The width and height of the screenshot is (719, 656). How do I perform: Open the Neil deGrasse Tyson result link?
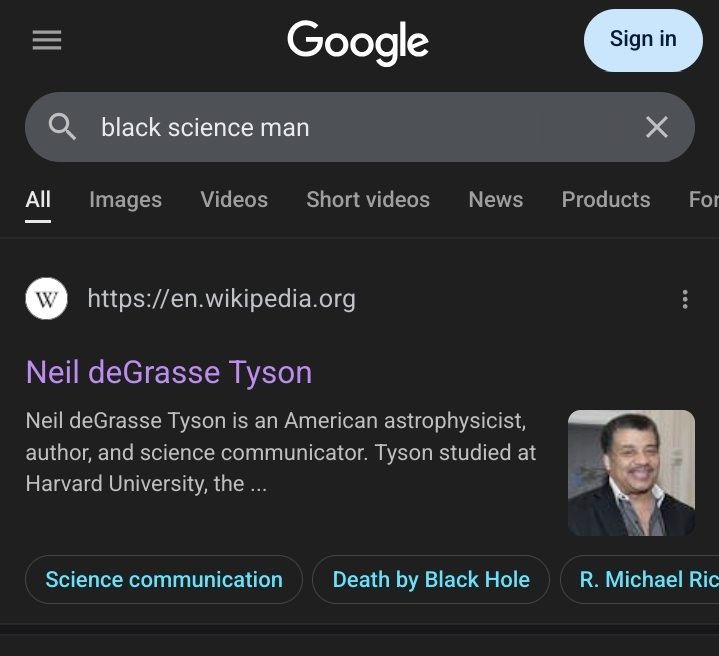click(169, 372)
